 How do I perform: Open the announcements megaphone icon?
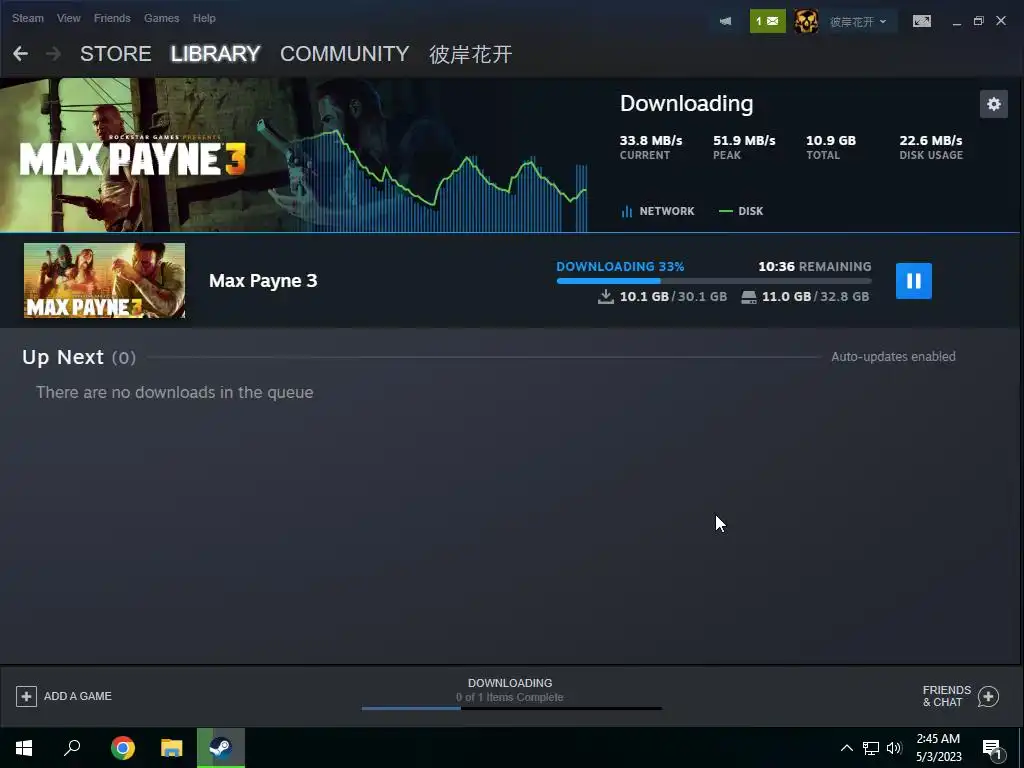[x=725, y=21]
